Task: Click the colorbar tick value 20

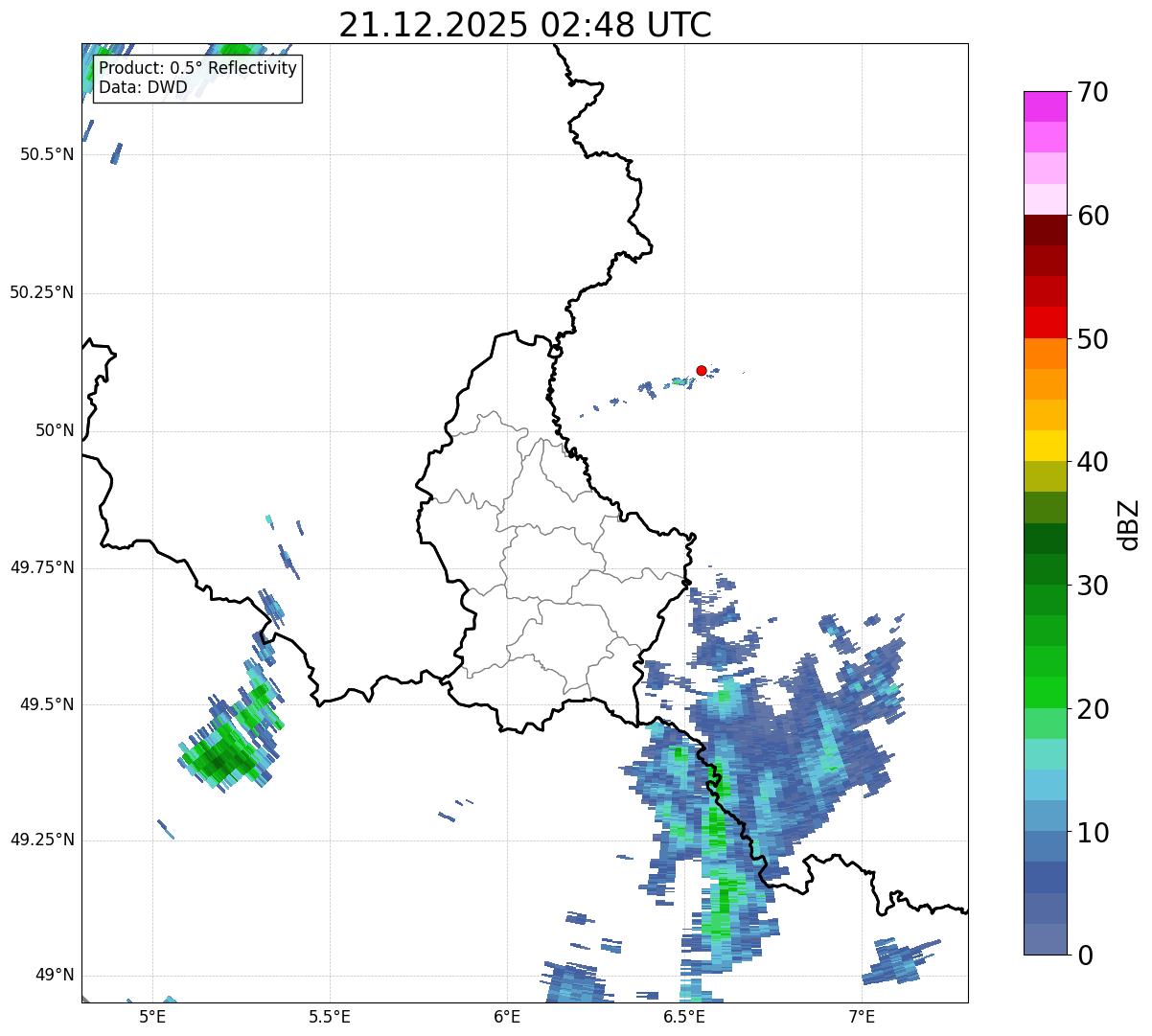Action: click(x=1093, y=709)
